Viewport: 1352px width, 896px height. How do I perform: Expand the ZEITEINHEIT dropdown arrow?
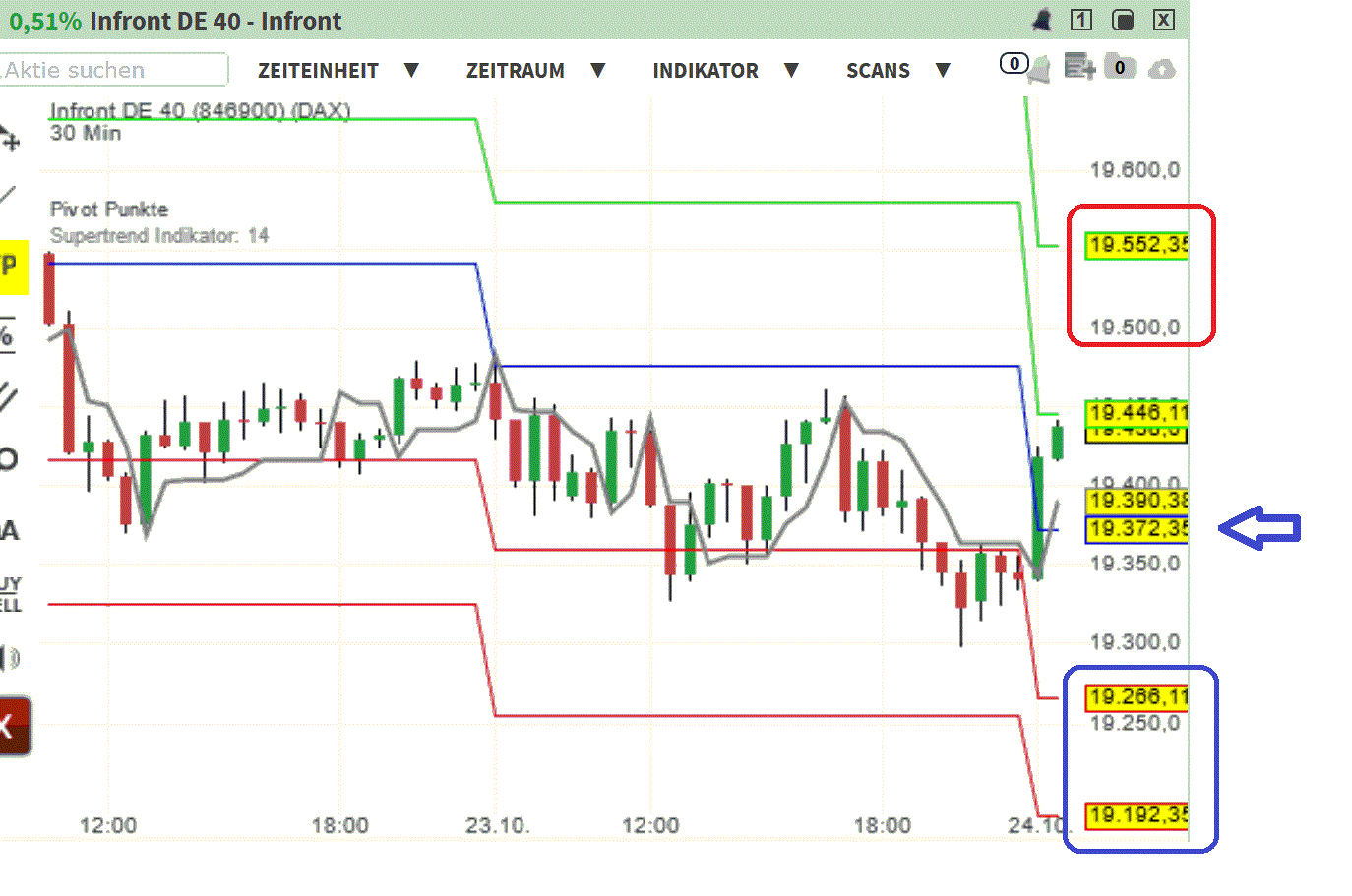pyautogui.click(x=411, y=70)
